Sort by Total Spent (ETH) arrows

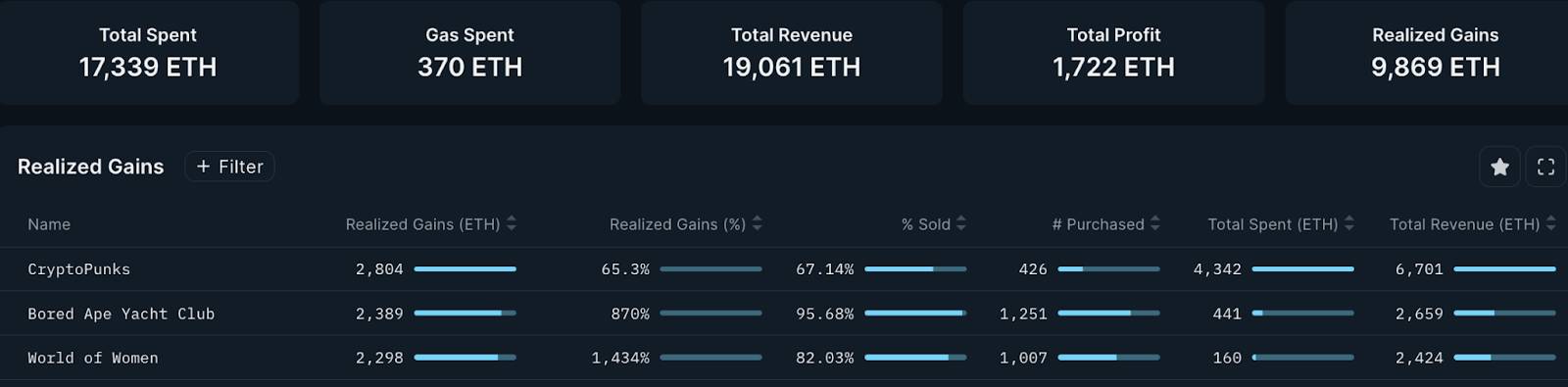(1349, 224)
